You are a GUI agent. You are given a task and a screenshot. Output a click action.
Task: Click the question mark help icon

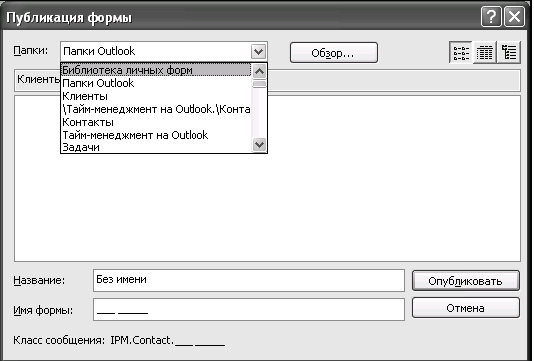[x=491, y=17]
